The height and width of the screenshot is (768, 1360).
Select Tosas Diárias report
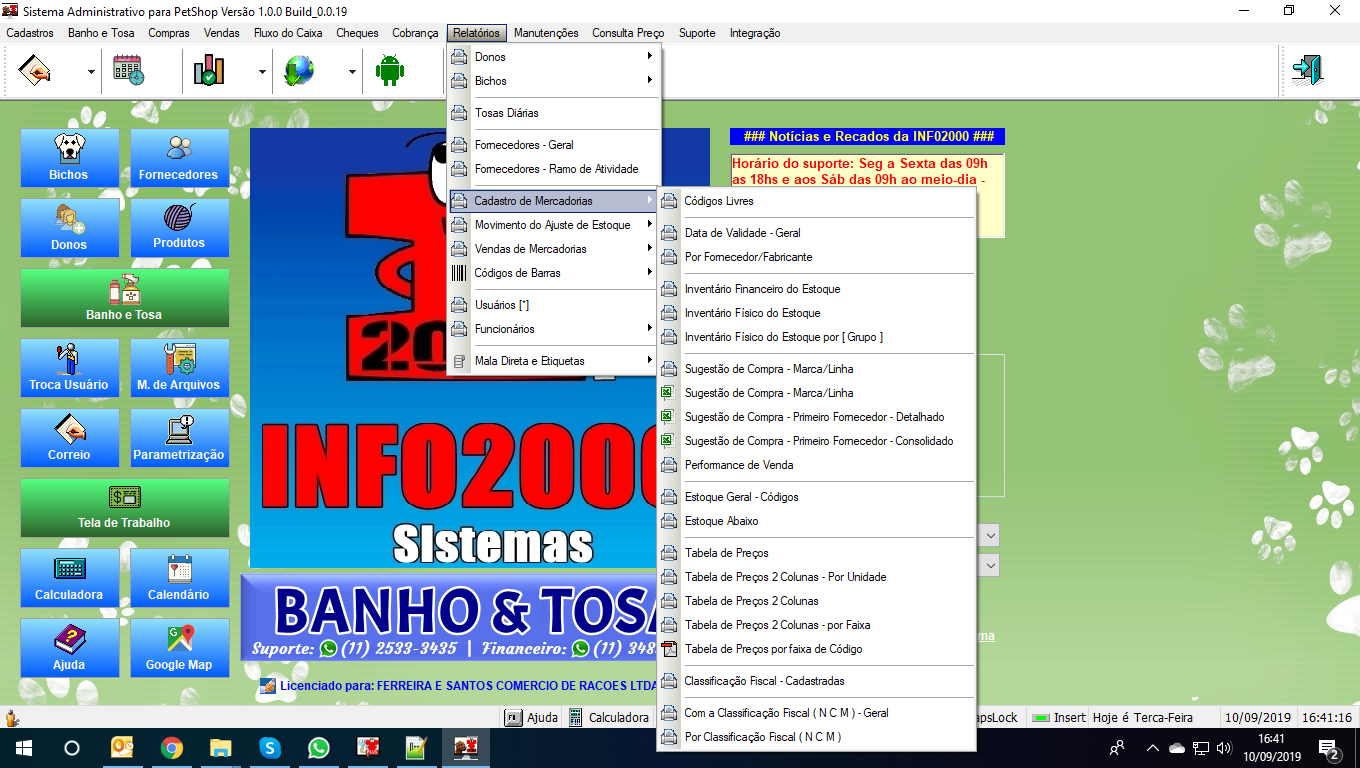point(554,113)
